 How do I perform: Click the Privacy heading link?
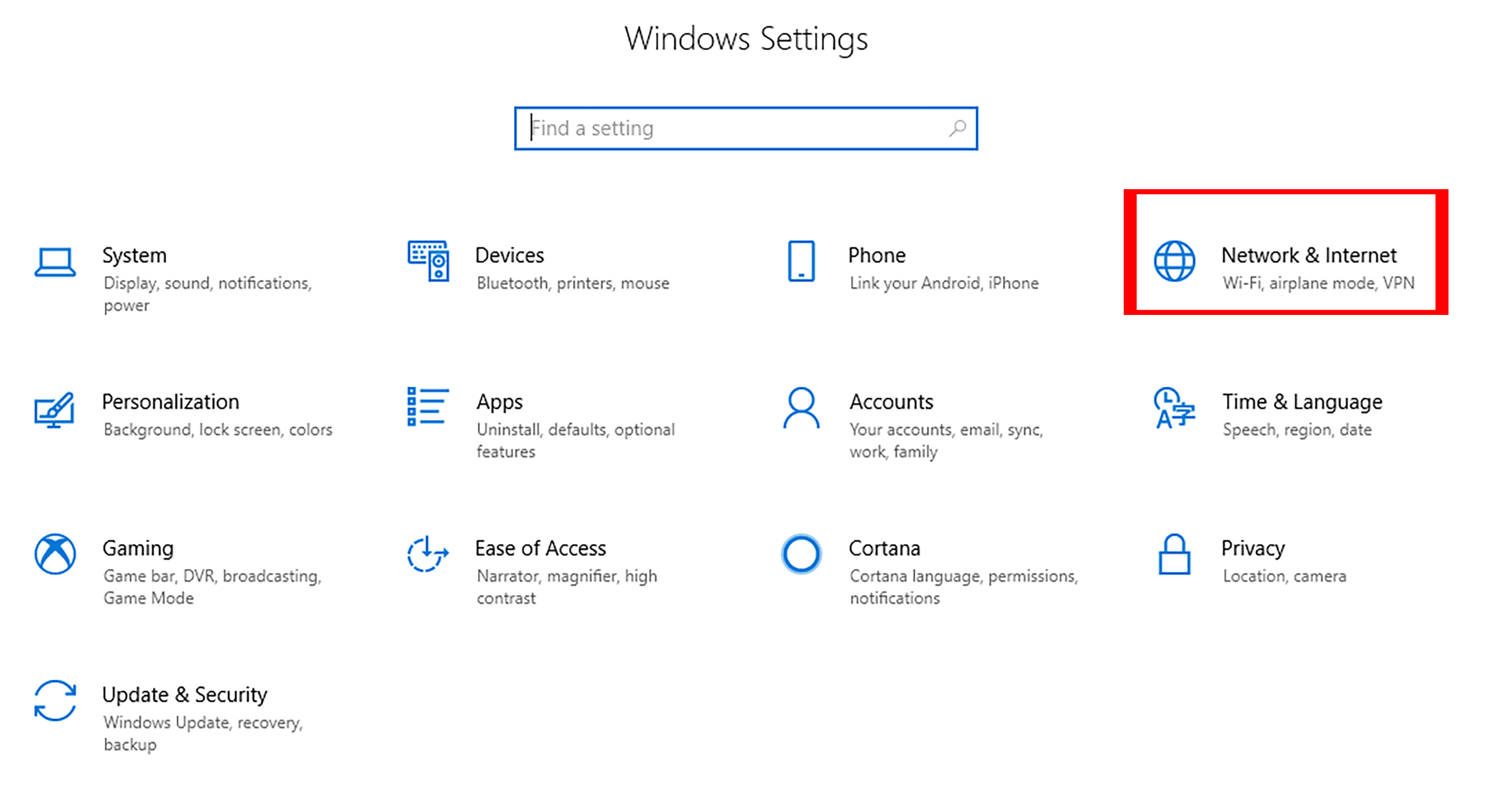[1253, 548]
